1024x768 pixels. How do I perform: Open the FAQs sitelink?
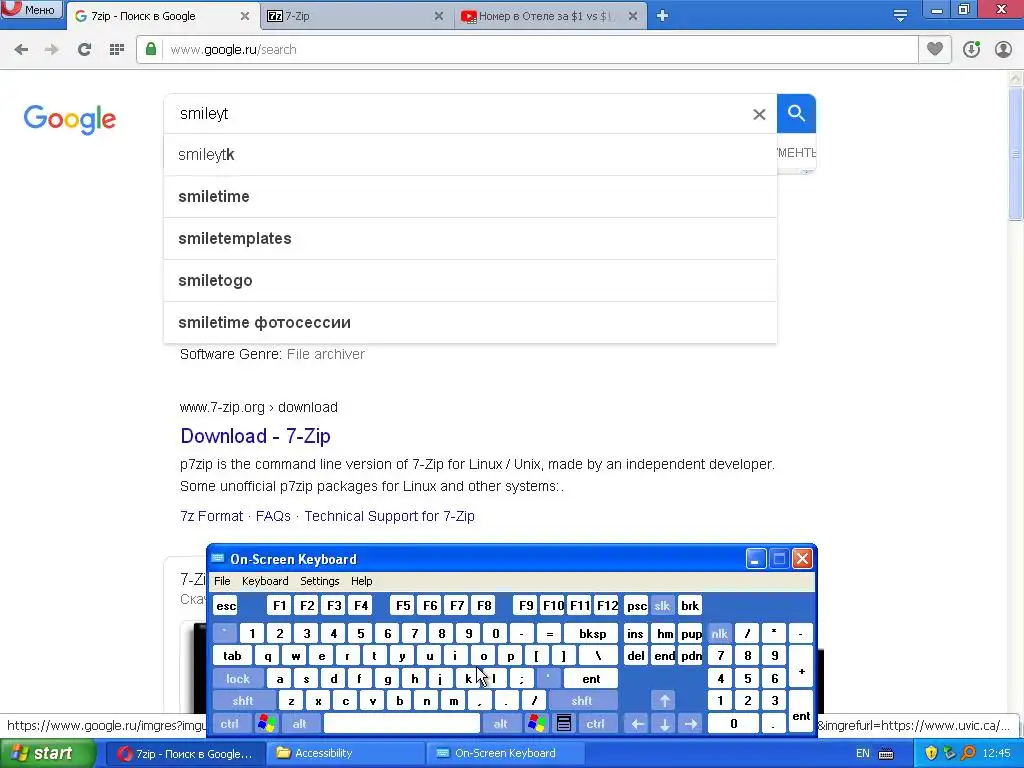point(273,516)
